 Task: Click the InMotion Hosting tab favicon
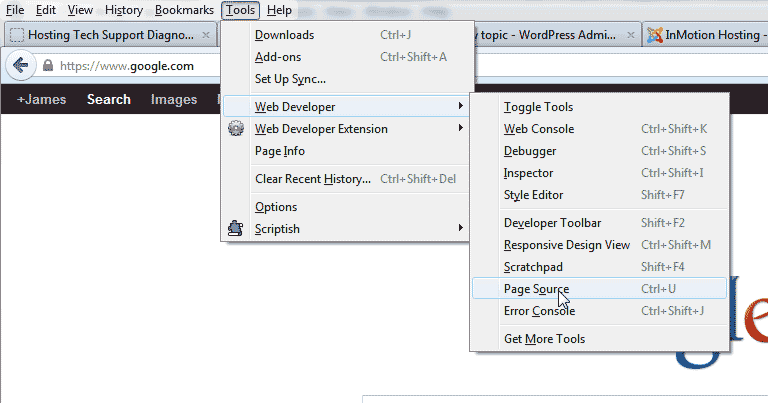(x=655, y=34)
